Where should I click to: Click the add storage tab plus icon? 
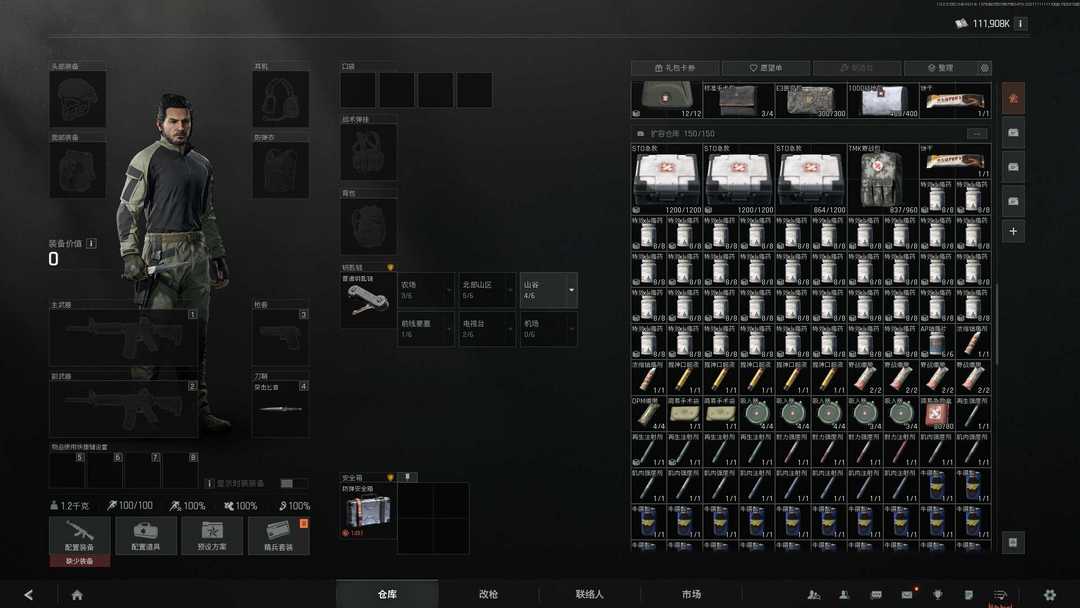[x=1013, y=231]
